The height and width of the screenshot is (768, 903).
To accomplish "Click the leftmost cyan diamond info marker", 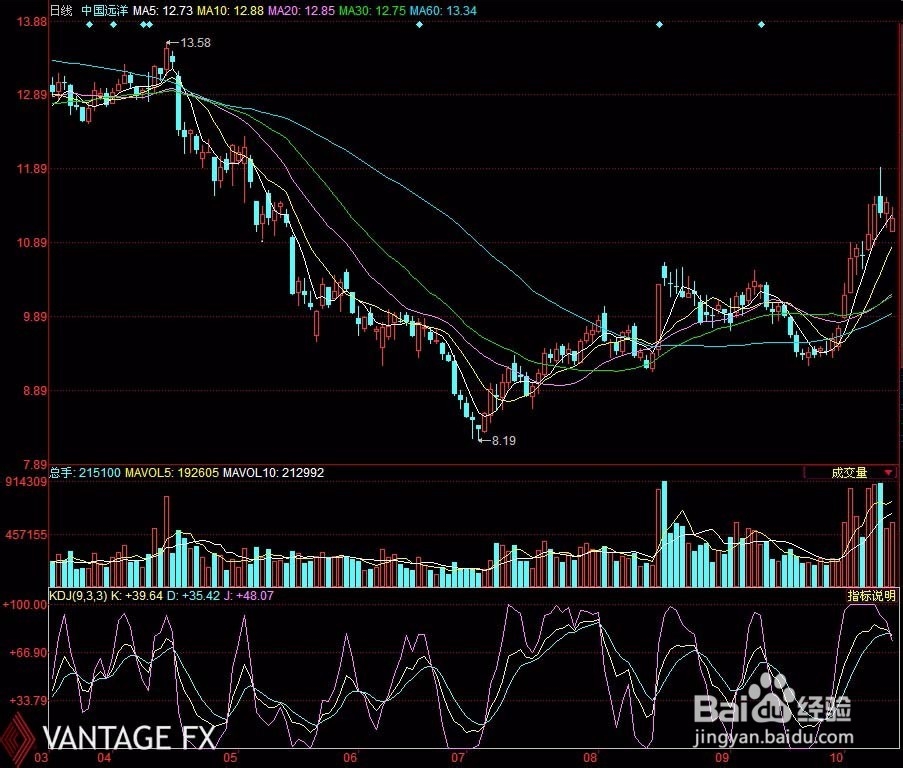I will point(89,25).
